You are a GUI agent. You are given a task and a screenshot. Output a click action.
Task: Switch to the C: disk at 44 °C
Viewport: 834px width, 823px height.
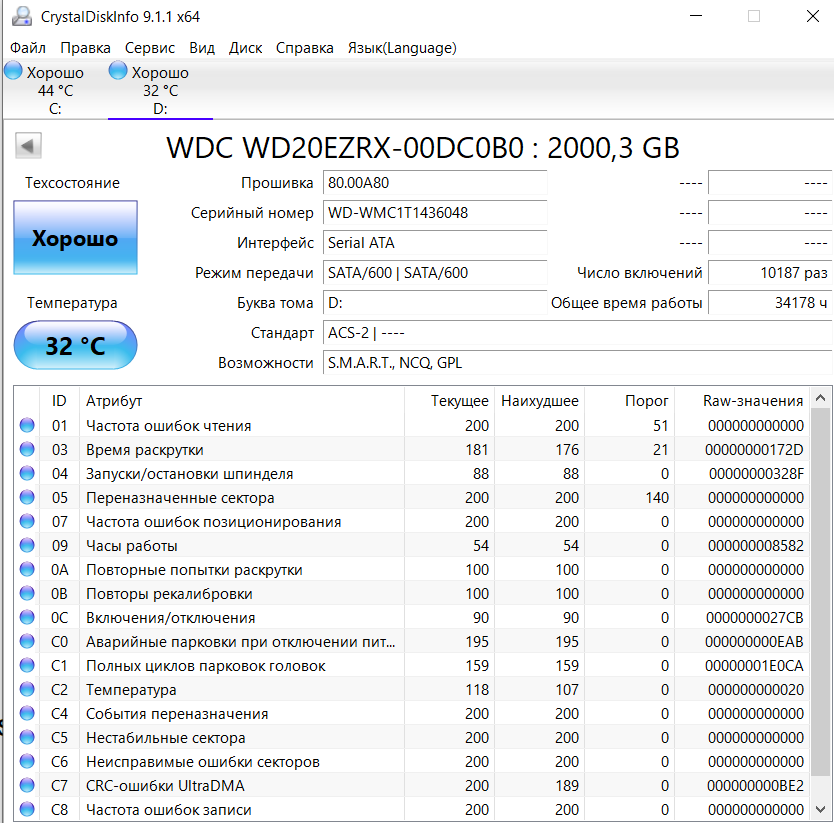coord(55,89)
